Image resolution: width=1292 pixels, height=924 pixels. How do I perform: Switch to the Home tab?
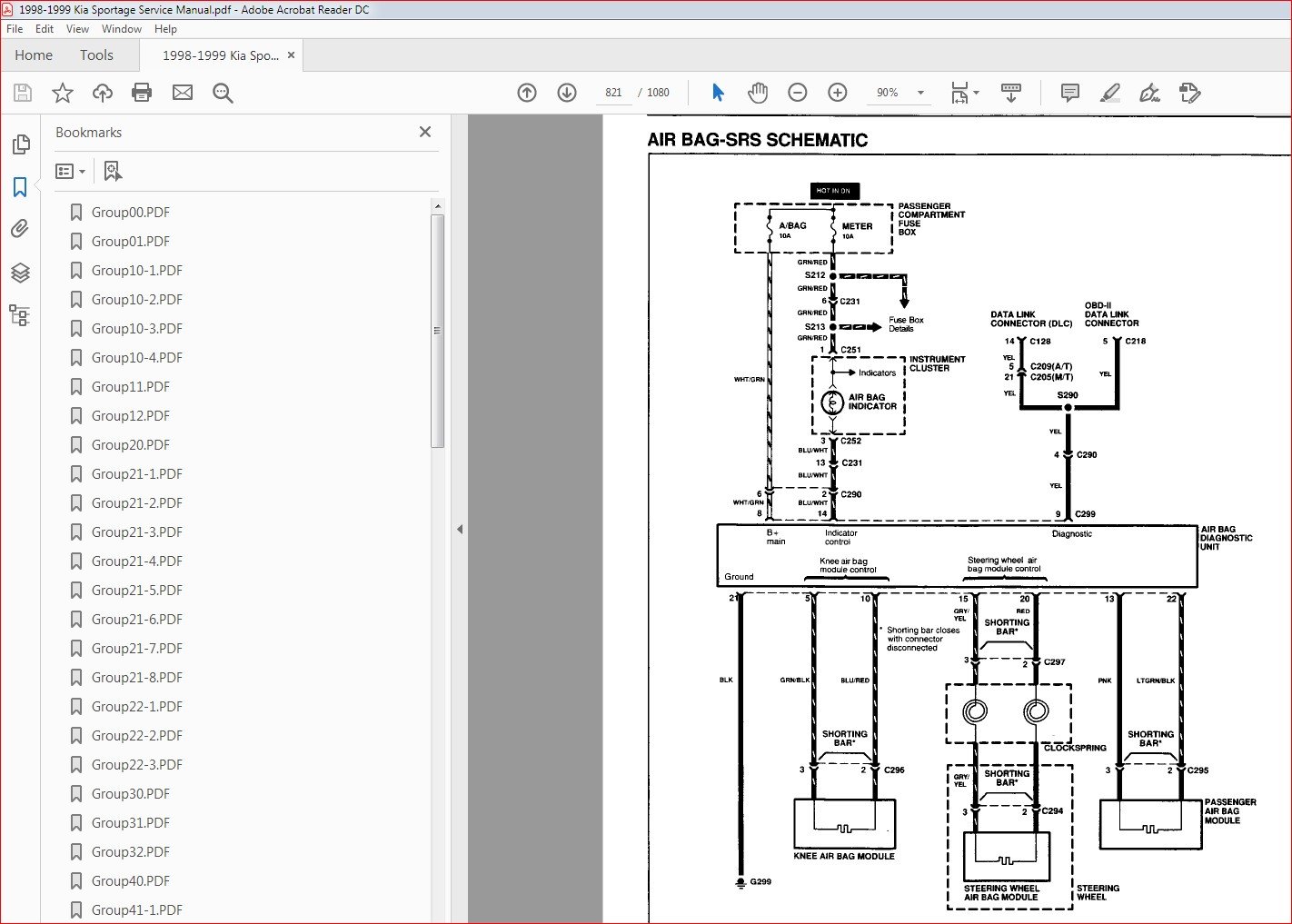pyautogui.click(x=34, y=55)
